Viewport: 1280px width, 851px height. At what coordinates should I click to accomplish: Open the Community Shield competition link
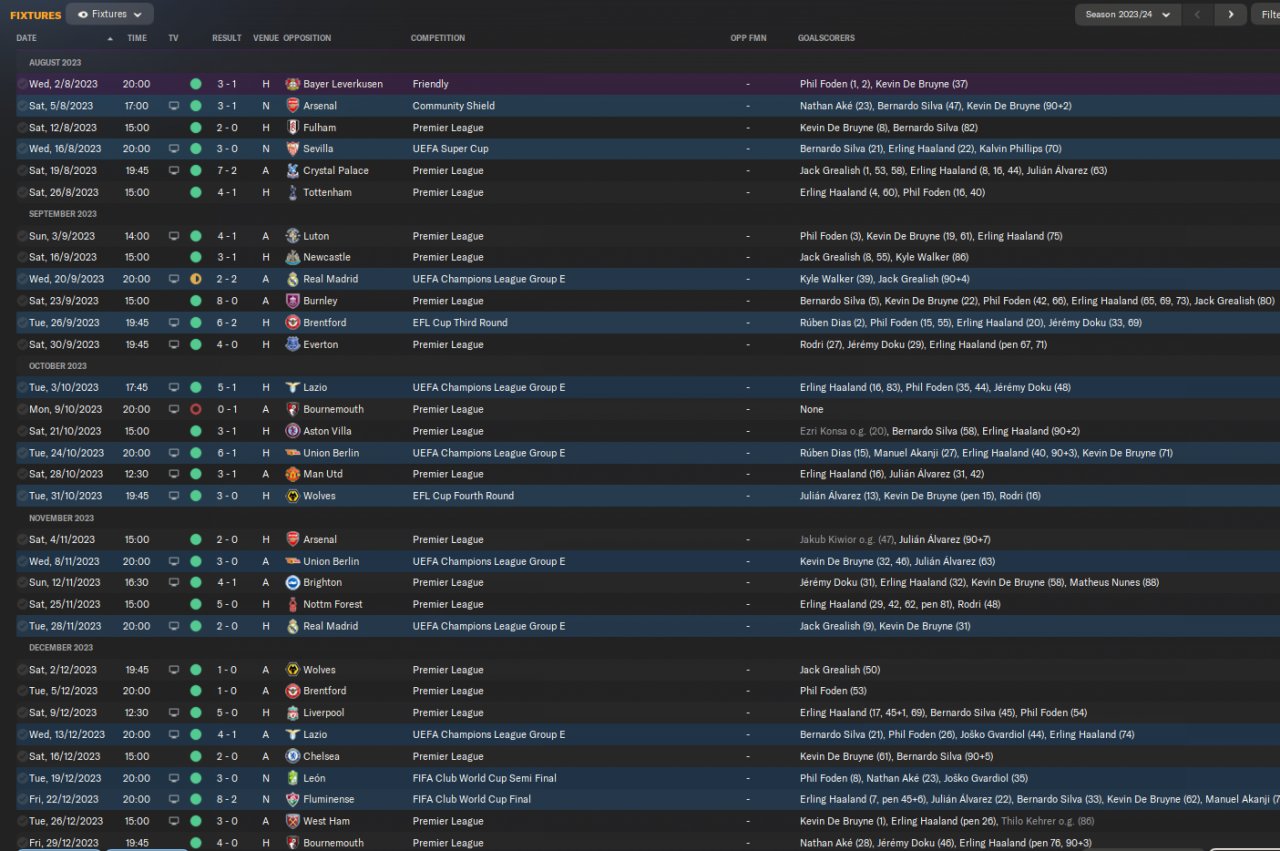pyautogui.click(x=454, y=106)
